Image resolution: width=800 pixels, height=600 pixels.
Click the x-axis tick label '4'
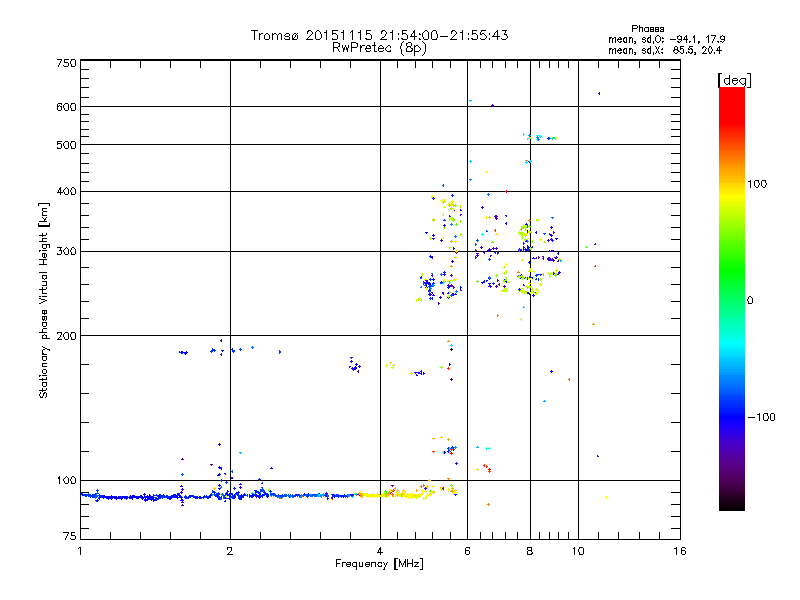point(380,551)
